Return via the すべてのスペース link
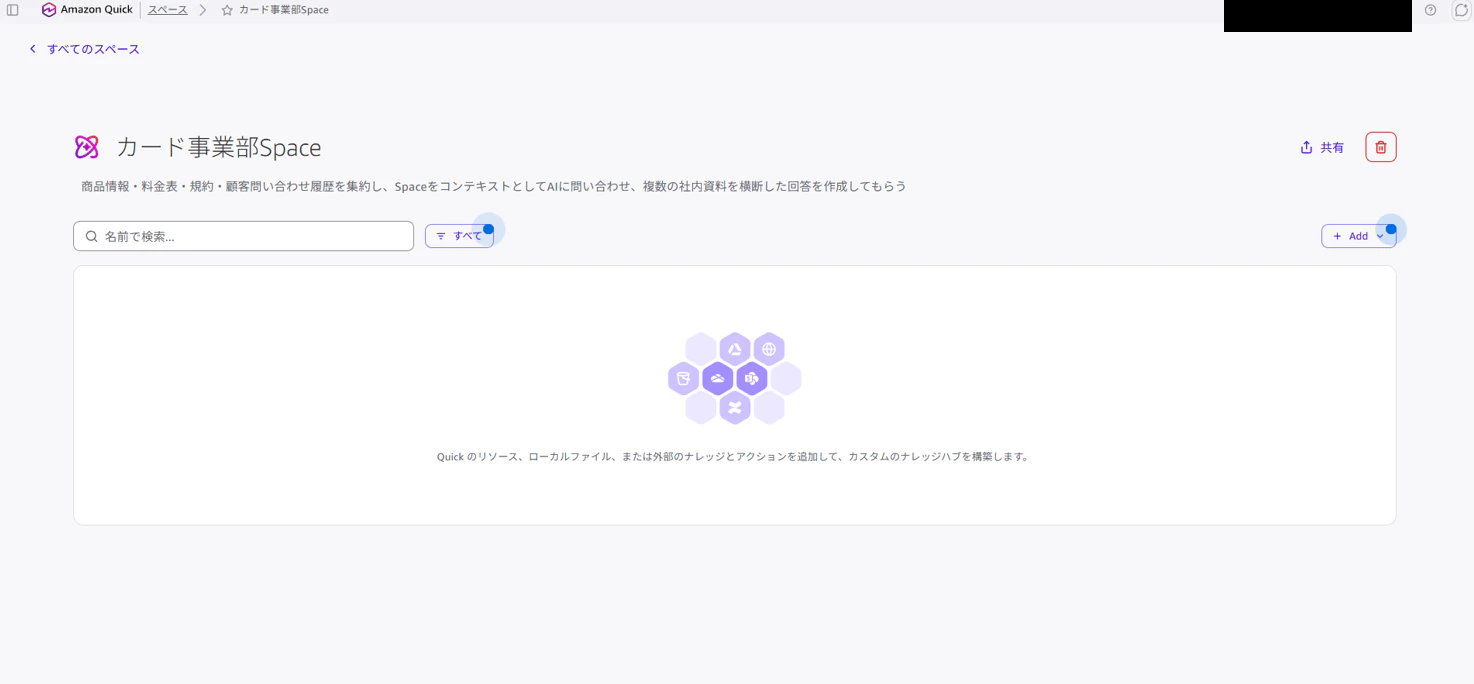 85,49
